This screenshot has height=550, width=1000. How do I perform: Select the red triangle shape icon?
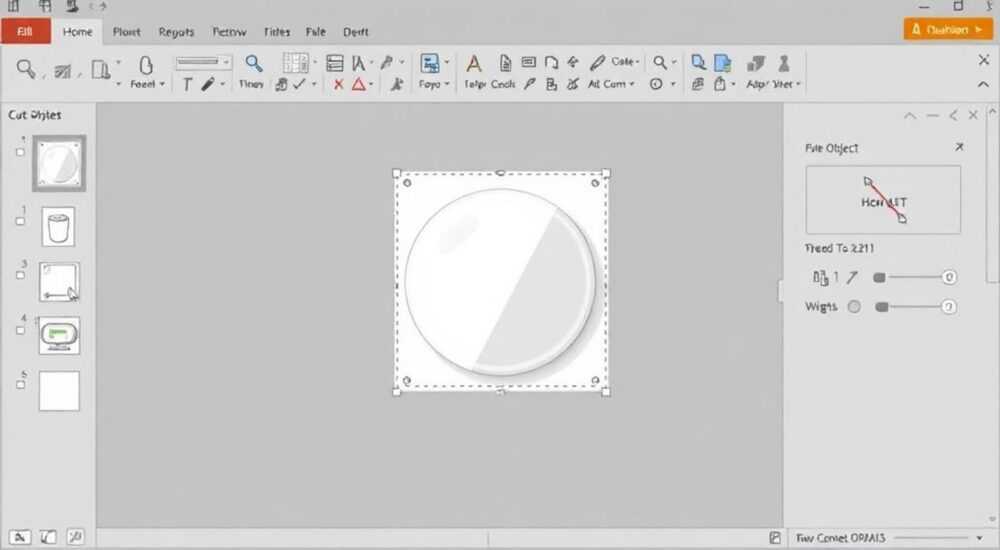[x=359, y=84]
